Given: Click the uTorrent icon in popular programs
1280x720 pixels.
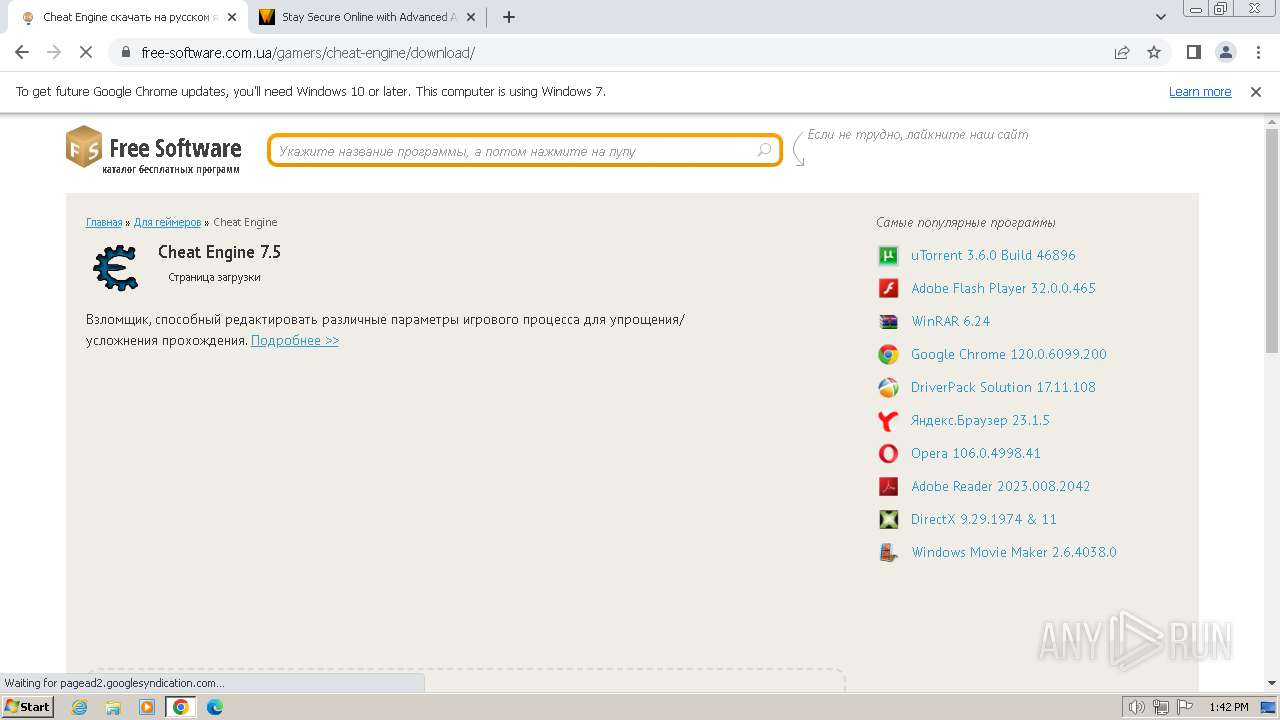Looking at the screenshot, I should (x=888, y=256).
